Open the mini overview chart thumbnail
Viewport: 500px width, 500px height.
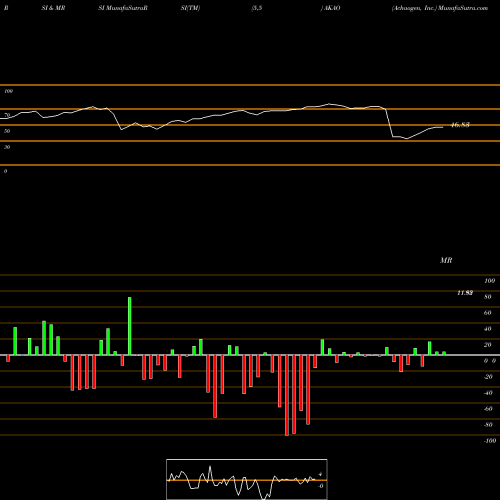[247, 479]
